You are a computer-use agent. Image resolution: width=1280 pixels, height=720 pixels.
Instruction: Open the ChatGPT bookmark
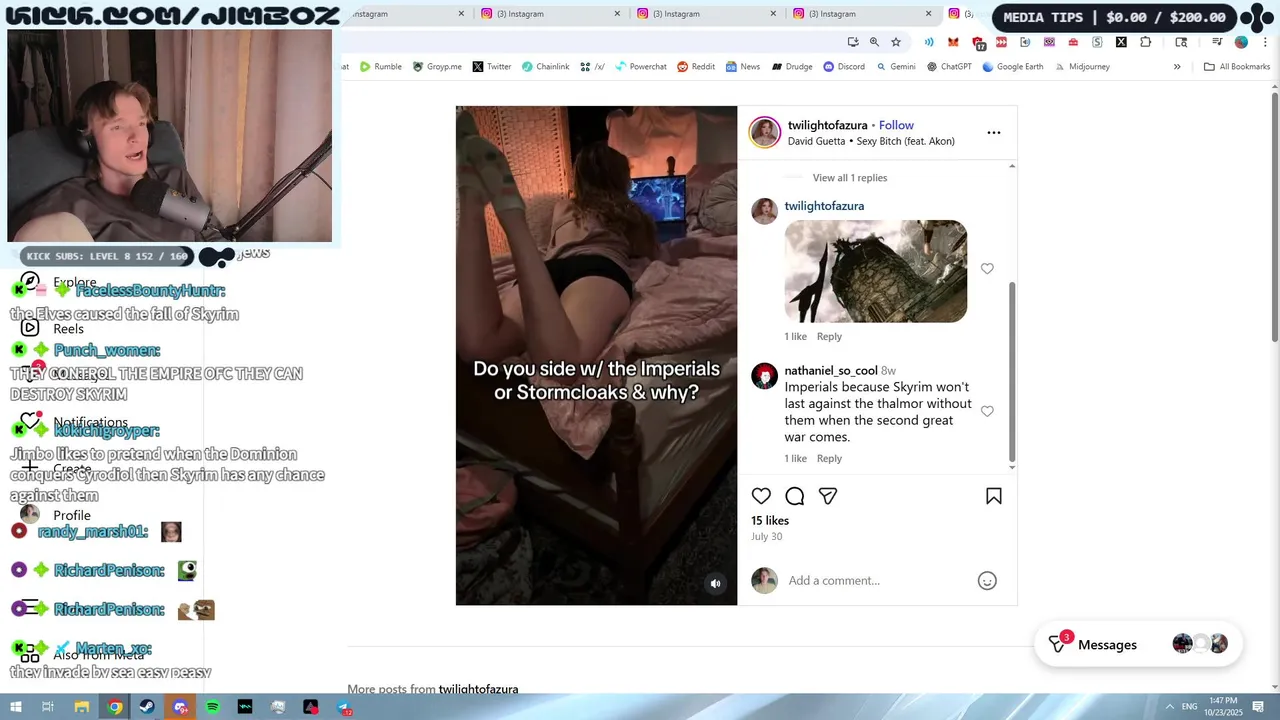pyautogui.click(x=949, y=67)
